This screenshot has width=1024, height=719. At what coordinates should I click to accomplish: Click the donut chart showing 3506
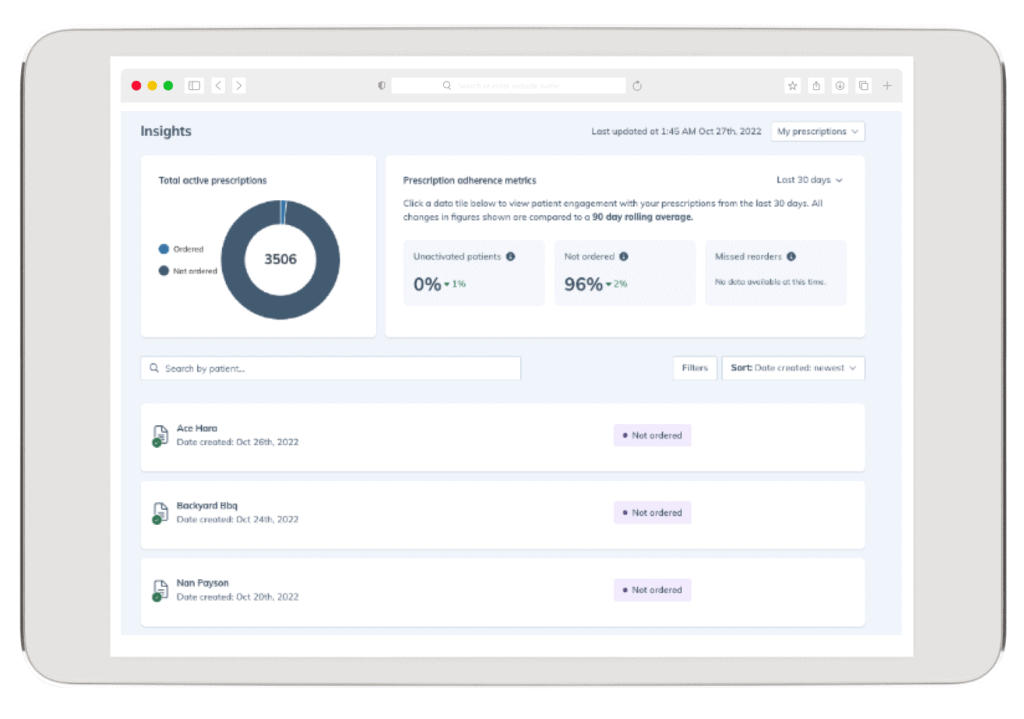tap(280, 259)
